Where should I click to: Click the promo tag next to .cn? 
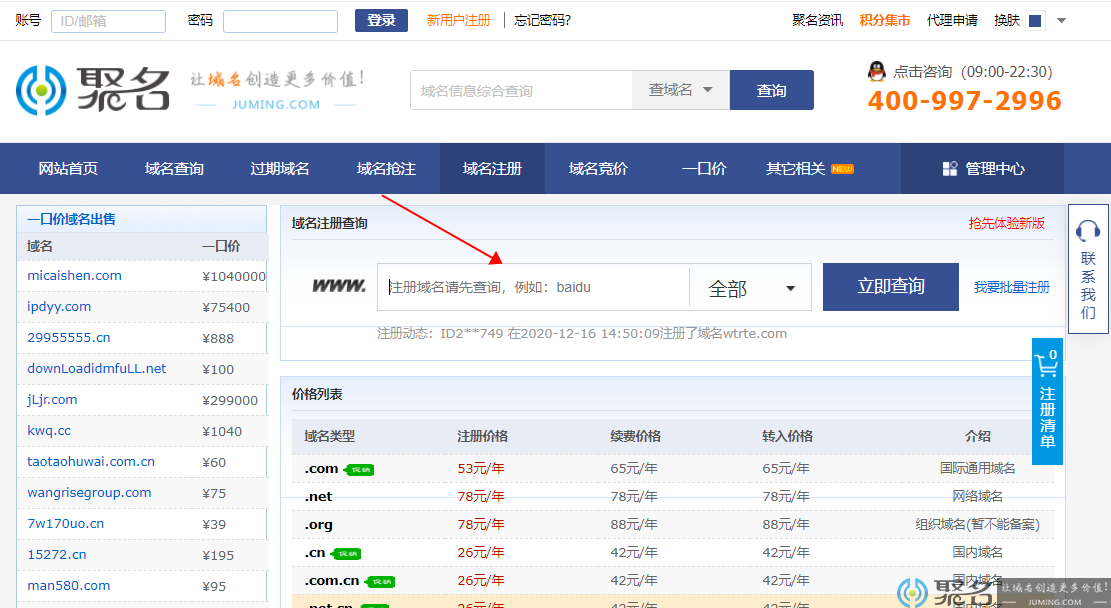(346, 553)
